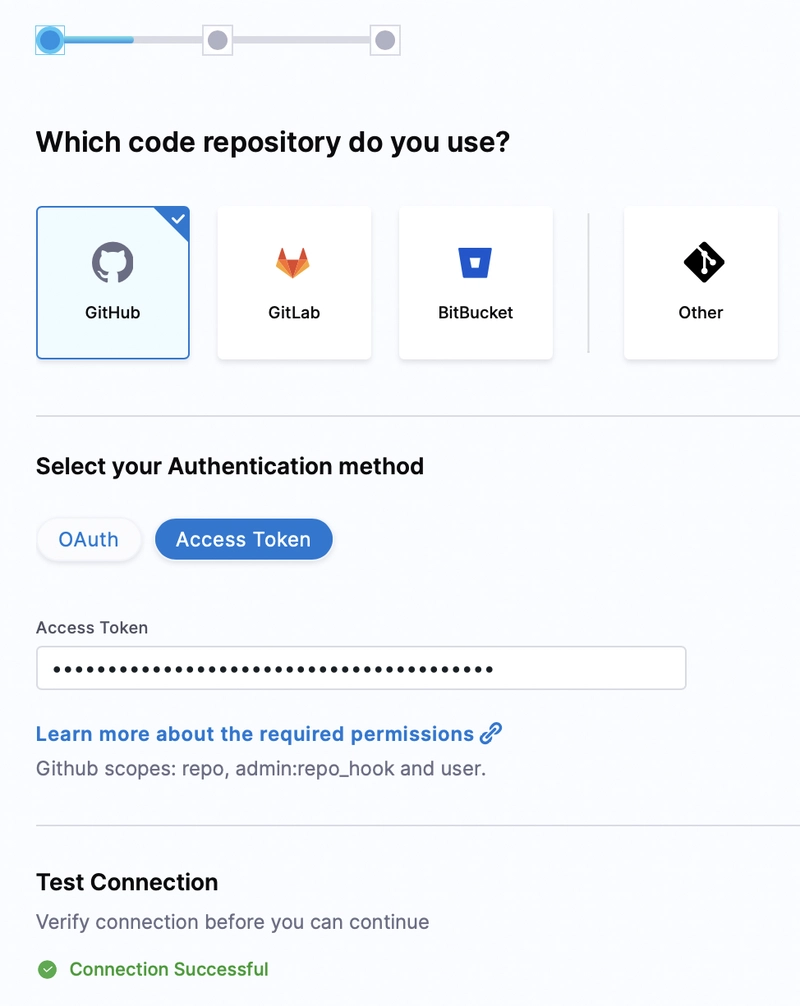Click the GitLab label text
The width and height of the screenshot is (800, 1006).
[x=294, y=312]
